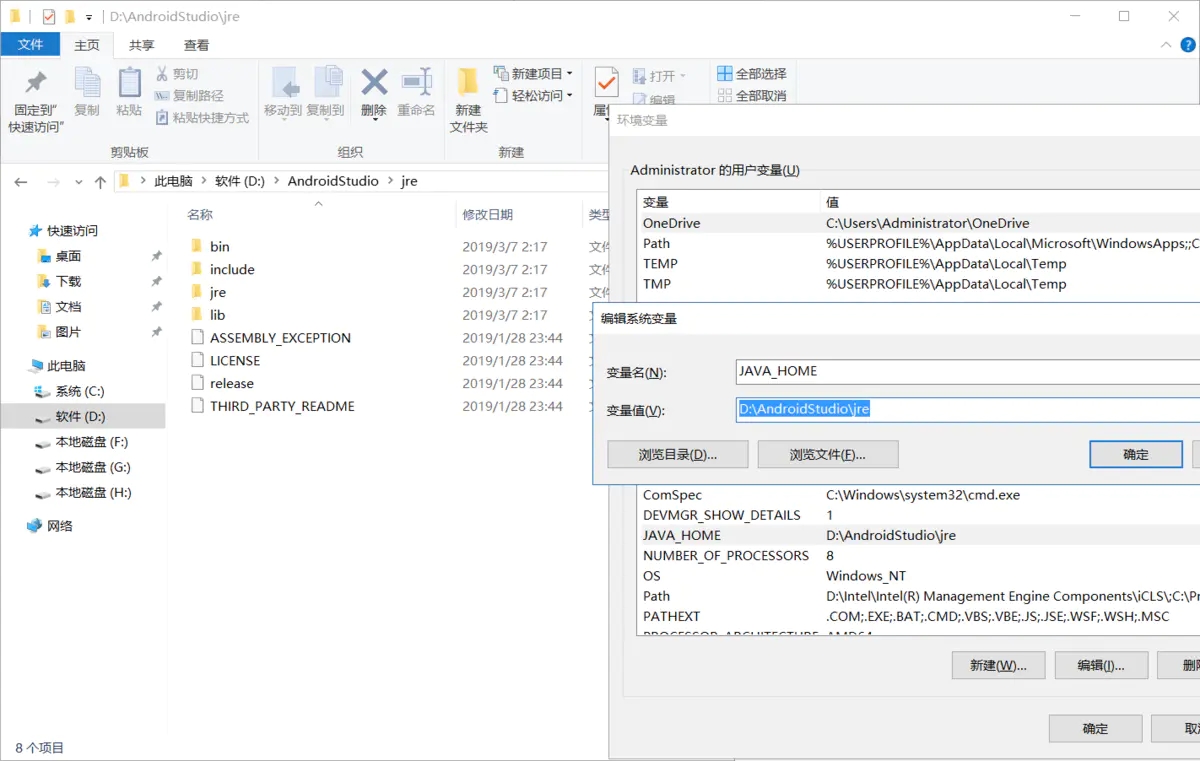Open the include folder
The height and width of the screenshot is (761, 1200).
[x=232, y=269]
